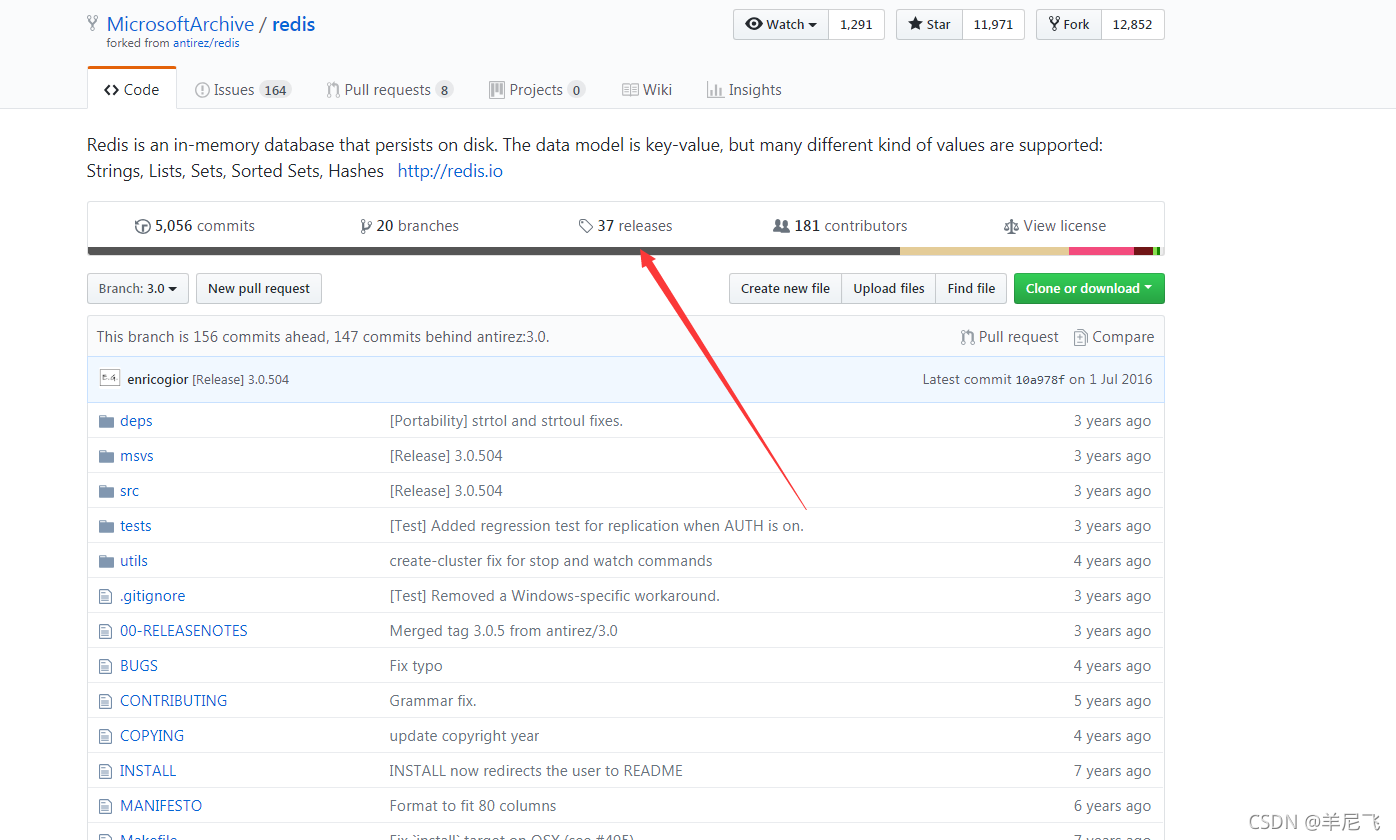The image size is (1396, 840).
Task: Star the redis repository
Action: tap(930, 25)
